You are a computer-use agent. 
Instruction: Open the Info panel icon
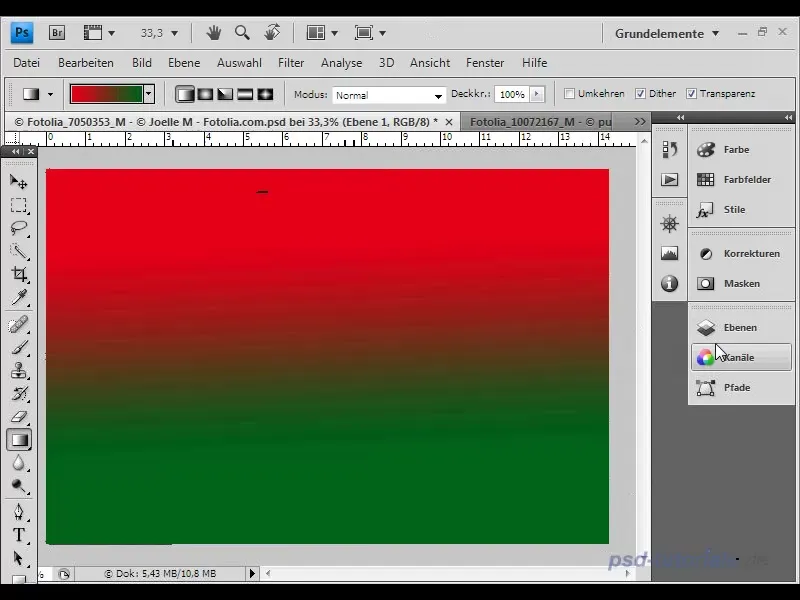[x=669, y=283]
